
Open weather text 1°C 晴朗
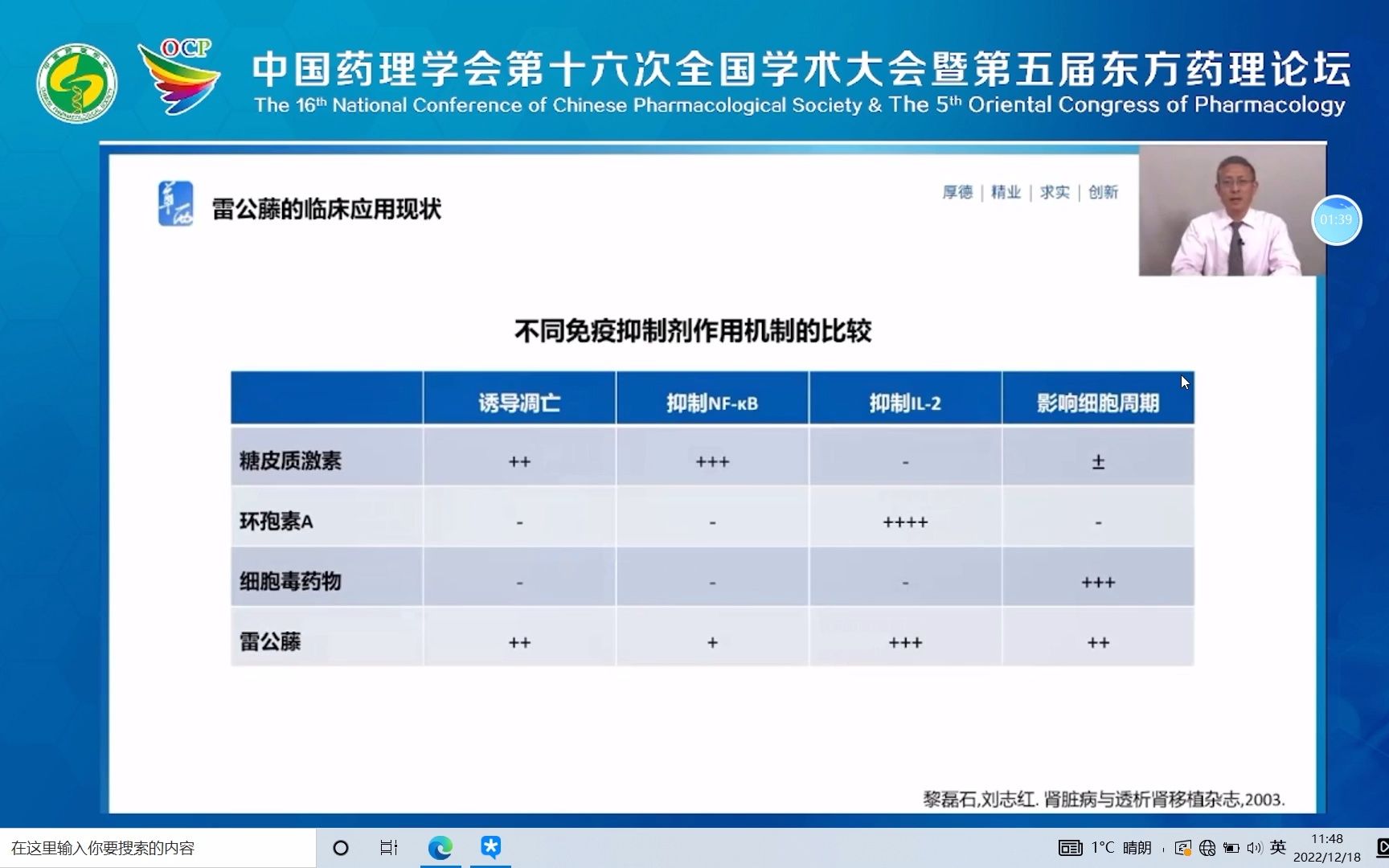coord(1121,848)
